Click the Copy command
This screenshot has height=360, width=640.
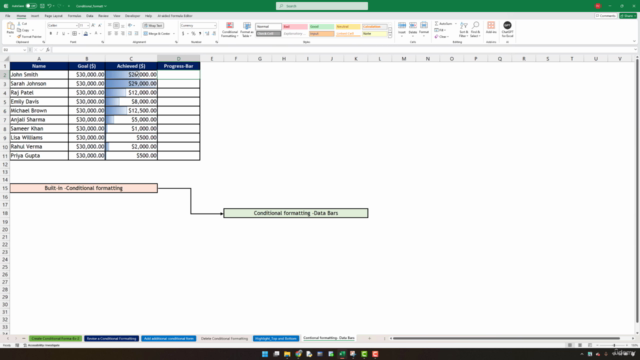coord(24,30)
